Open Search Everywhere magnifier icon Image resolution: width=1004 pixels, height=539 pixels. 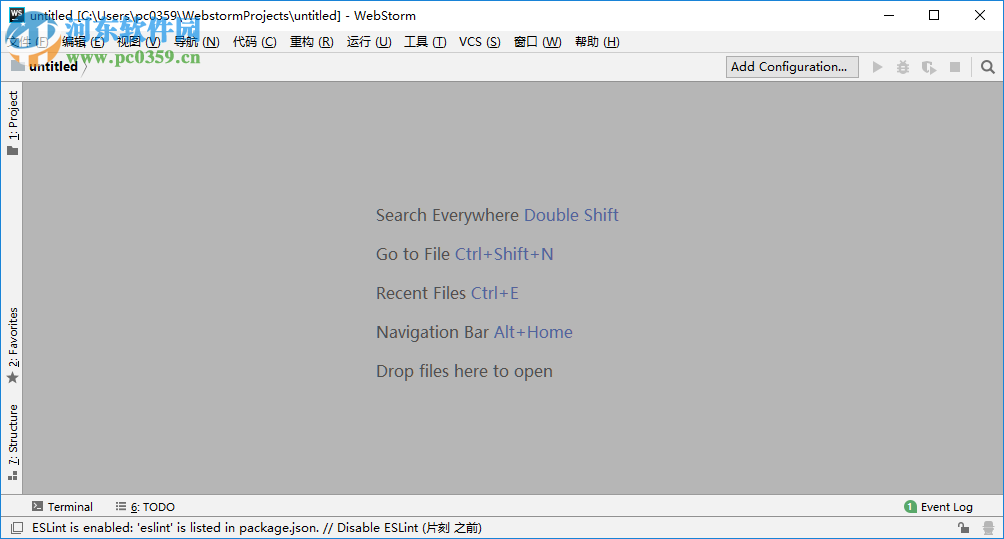pos(988,67)
